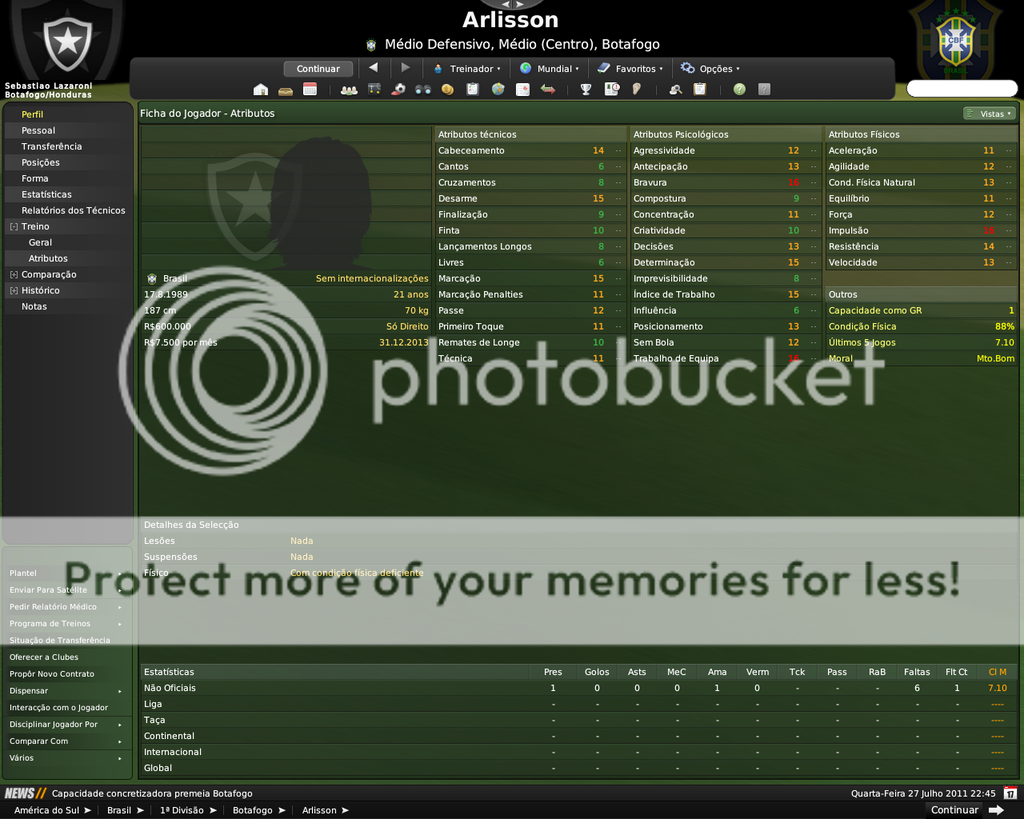Expand the Histórico tree section
The image size is (1024, 819).
pyautogui.click(x=13, y=291)
